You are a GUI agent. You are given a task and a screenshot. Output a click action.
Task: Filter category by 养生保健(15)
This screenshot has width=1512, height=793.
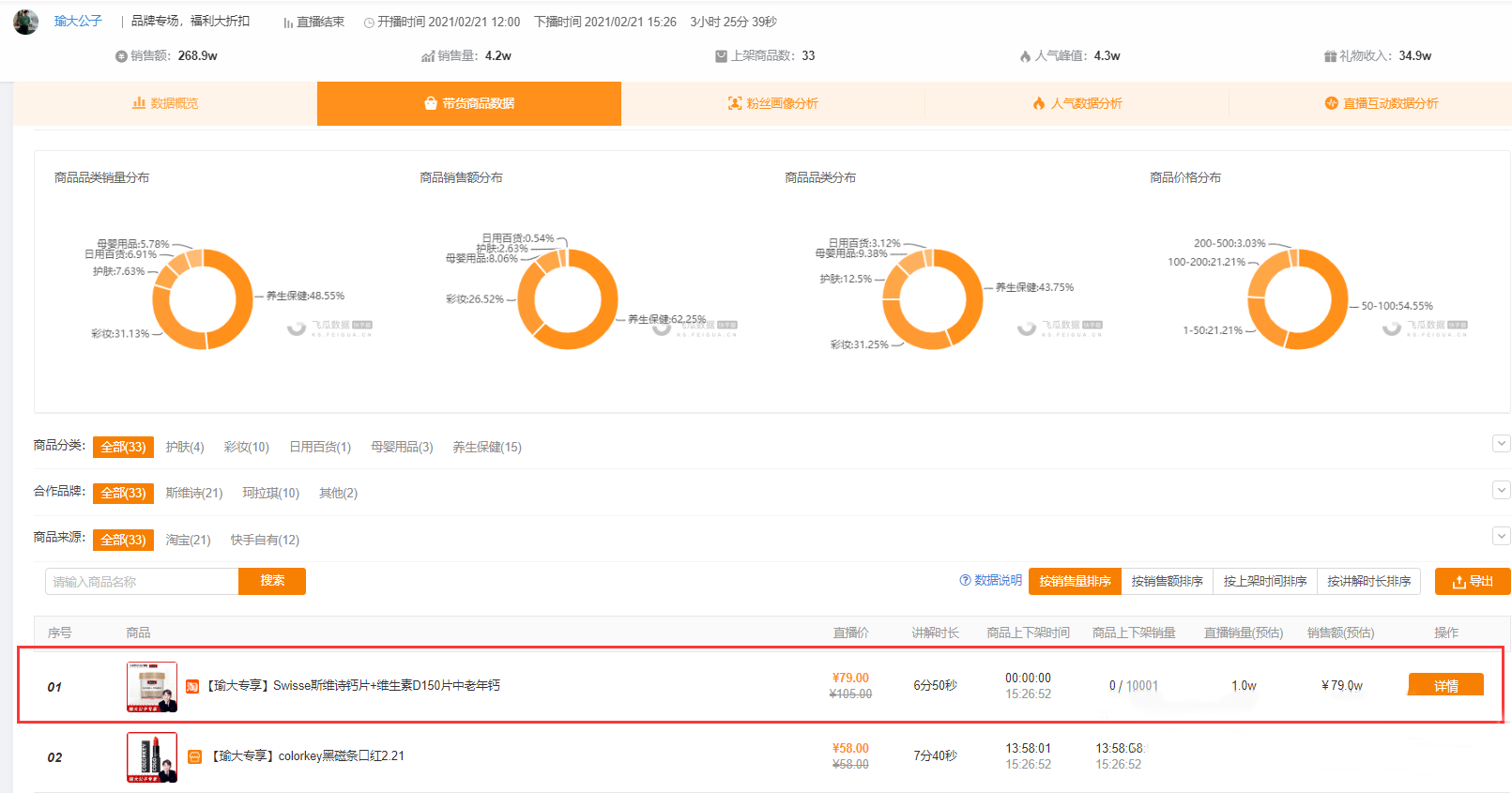[x=487, y=447]
